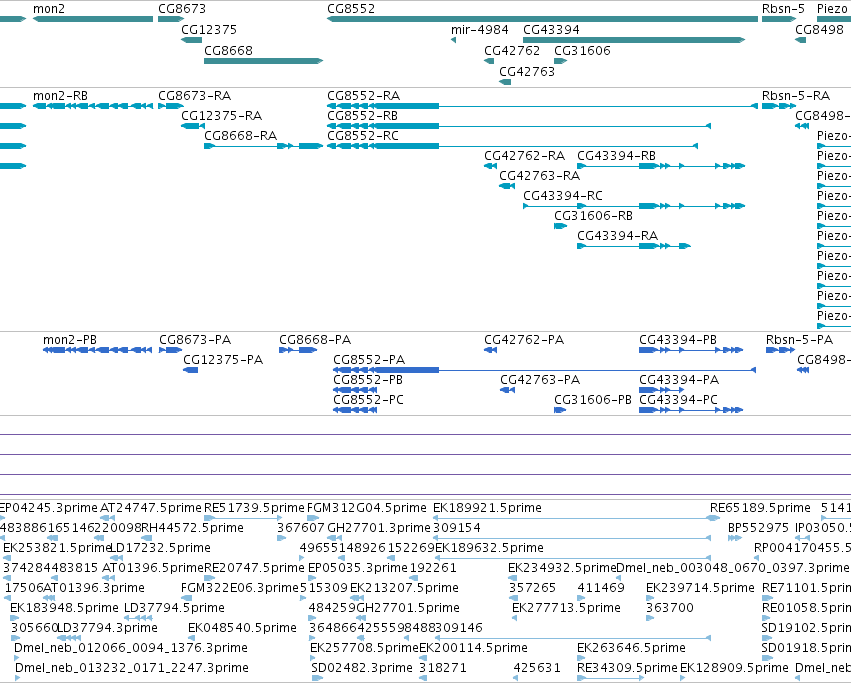Select the Rbsn-5 gene label
The width and height of the screenshot is (851, 683).
[x=783, y=9]
